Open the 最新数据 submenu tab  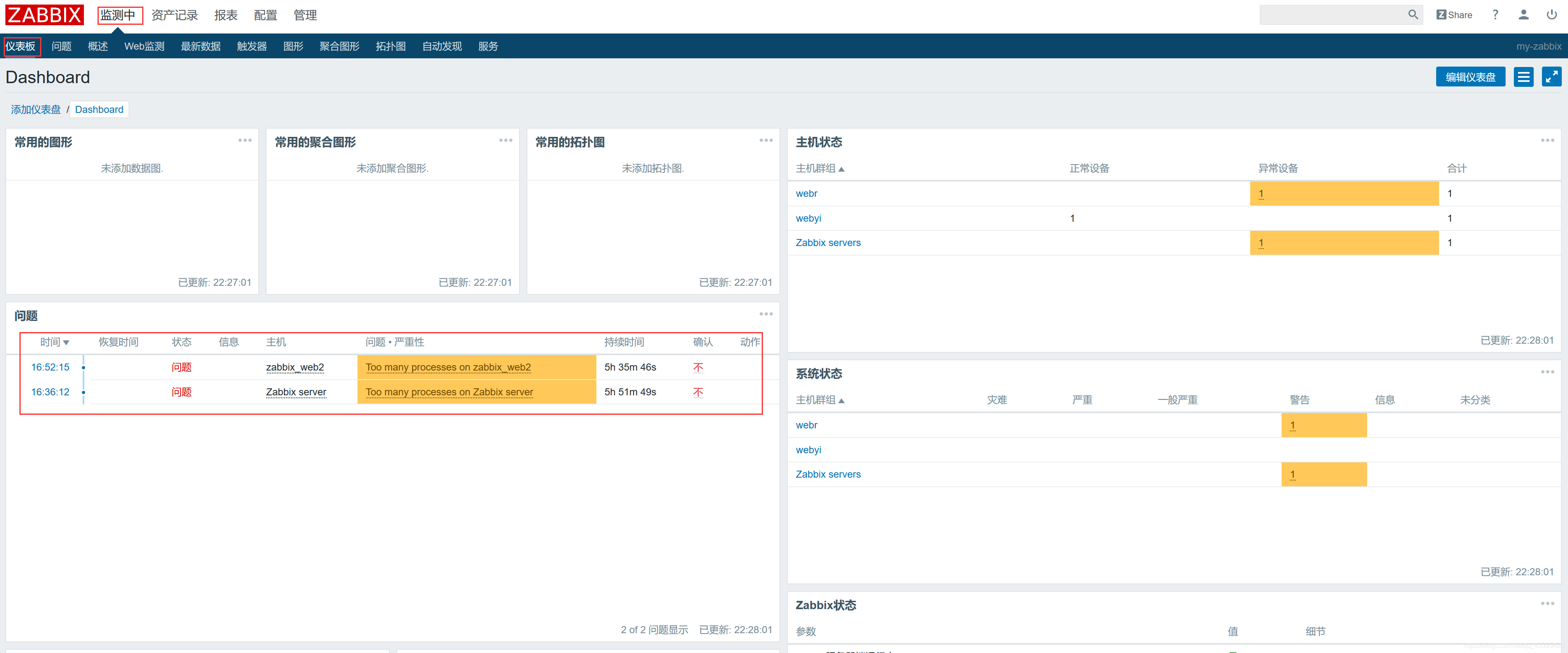tap(200, 46)
